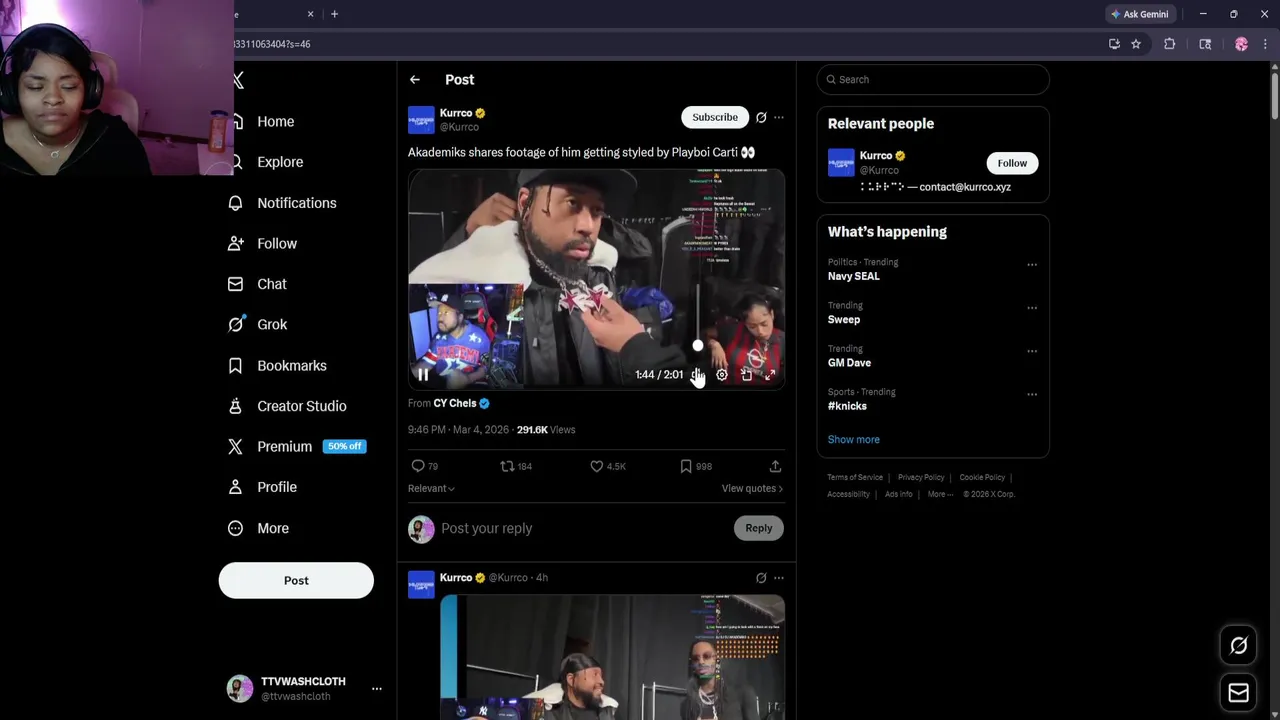
Task: Open TTVWASHCLOTH account menu dots
Action: (377, 689)
